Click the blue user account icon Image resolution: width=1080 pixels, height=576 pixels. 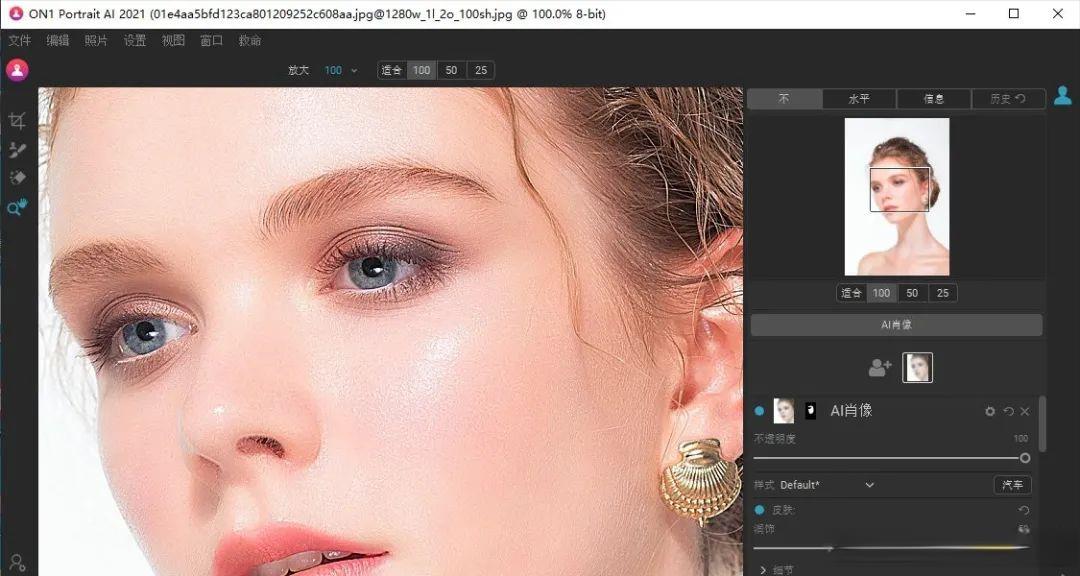click(x=1063, y=95)
